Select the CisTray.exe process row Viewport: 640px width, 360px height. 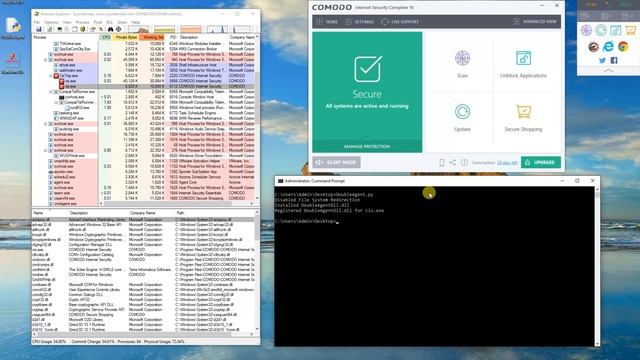coord(143,76)
